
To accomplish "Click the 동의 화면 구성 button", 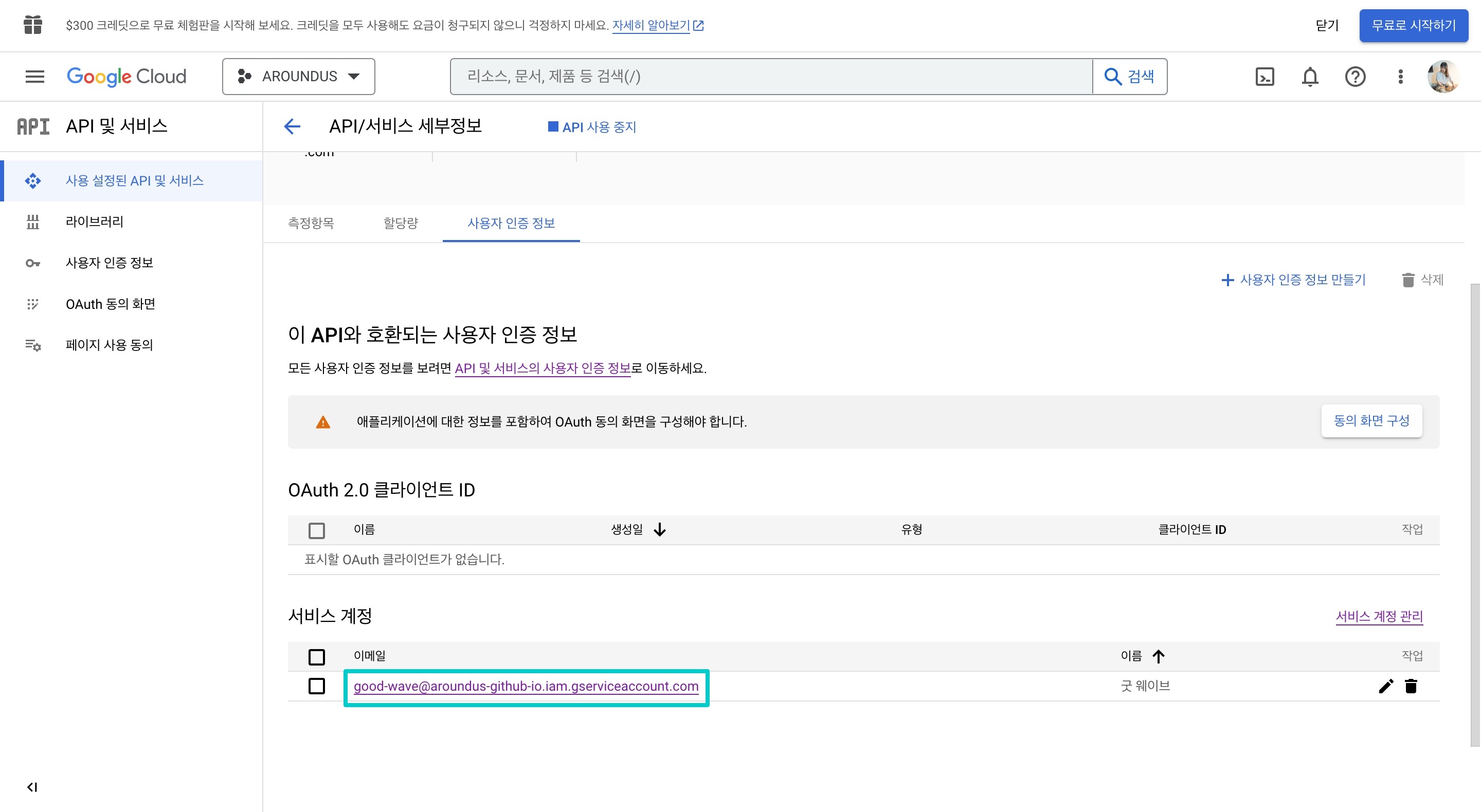I will click(x=1371, y=421).
